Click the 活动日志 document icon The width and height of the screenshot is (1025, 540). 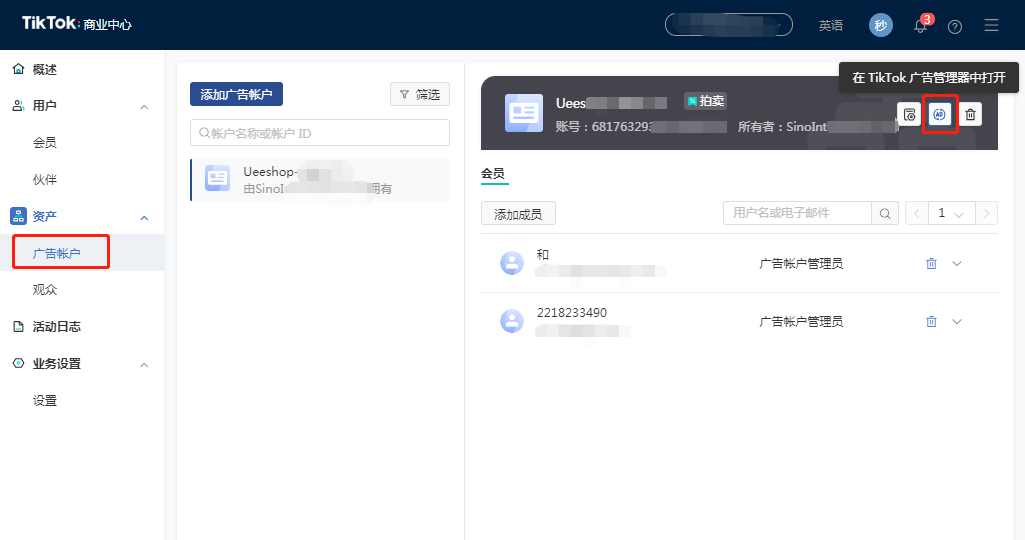point(18,326)
